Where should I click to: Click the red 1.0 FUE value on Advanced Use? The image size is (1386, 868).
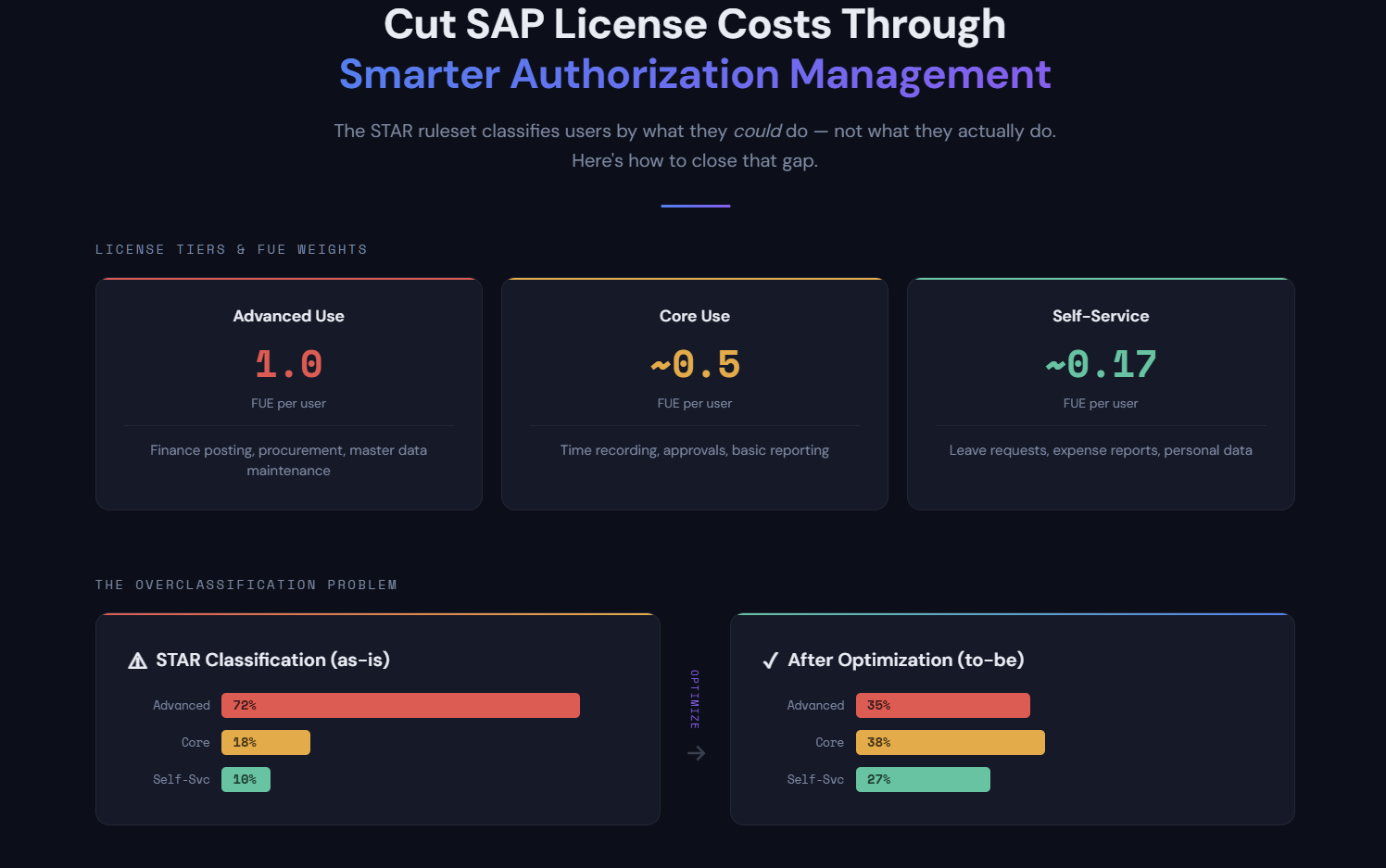click(x=288, y=363)
